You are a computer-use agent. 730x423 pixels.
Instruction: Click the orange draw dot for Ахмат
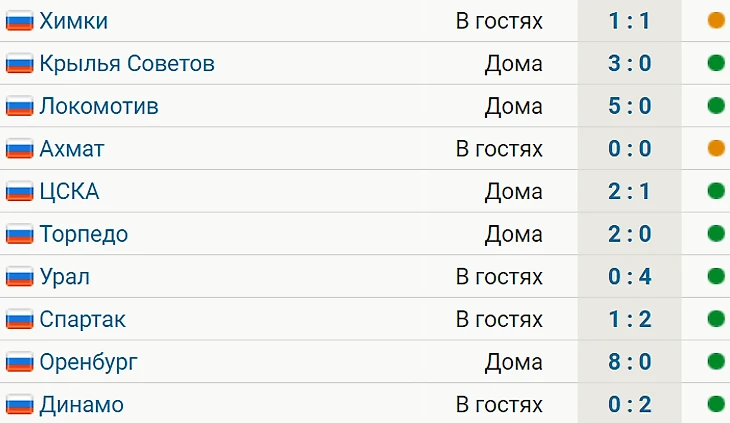pos(715,149)
